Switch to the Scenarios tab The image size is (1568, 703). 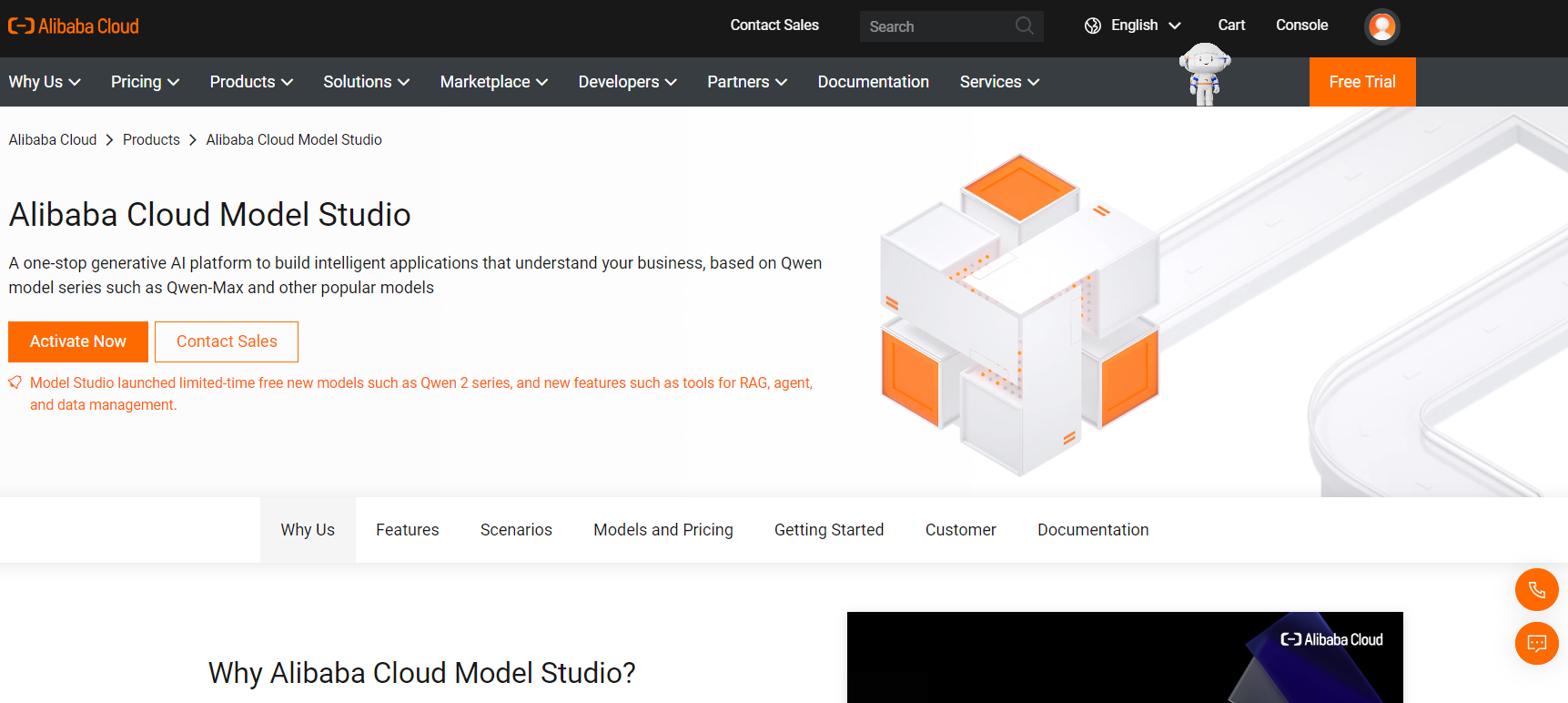pyautogui.click(x=516, y=530)
